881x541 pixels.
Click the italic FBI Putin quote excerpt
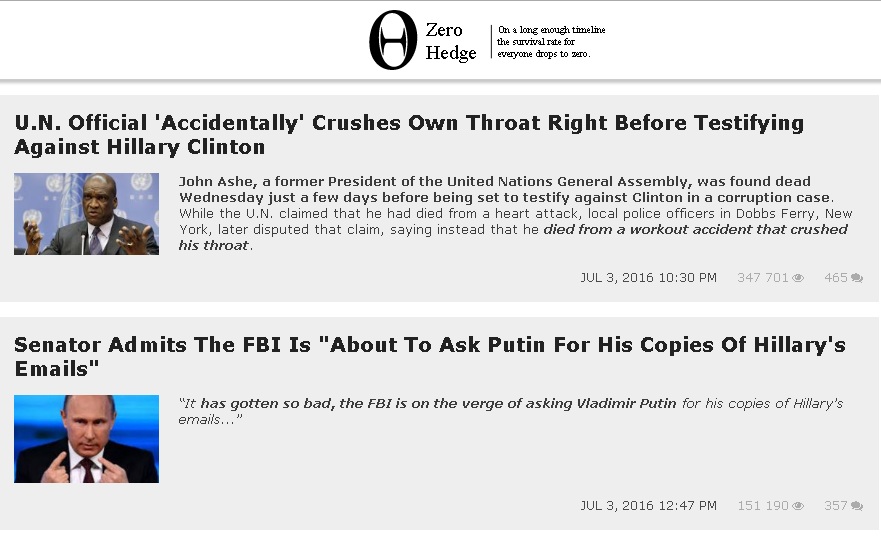tap(511, 411)
